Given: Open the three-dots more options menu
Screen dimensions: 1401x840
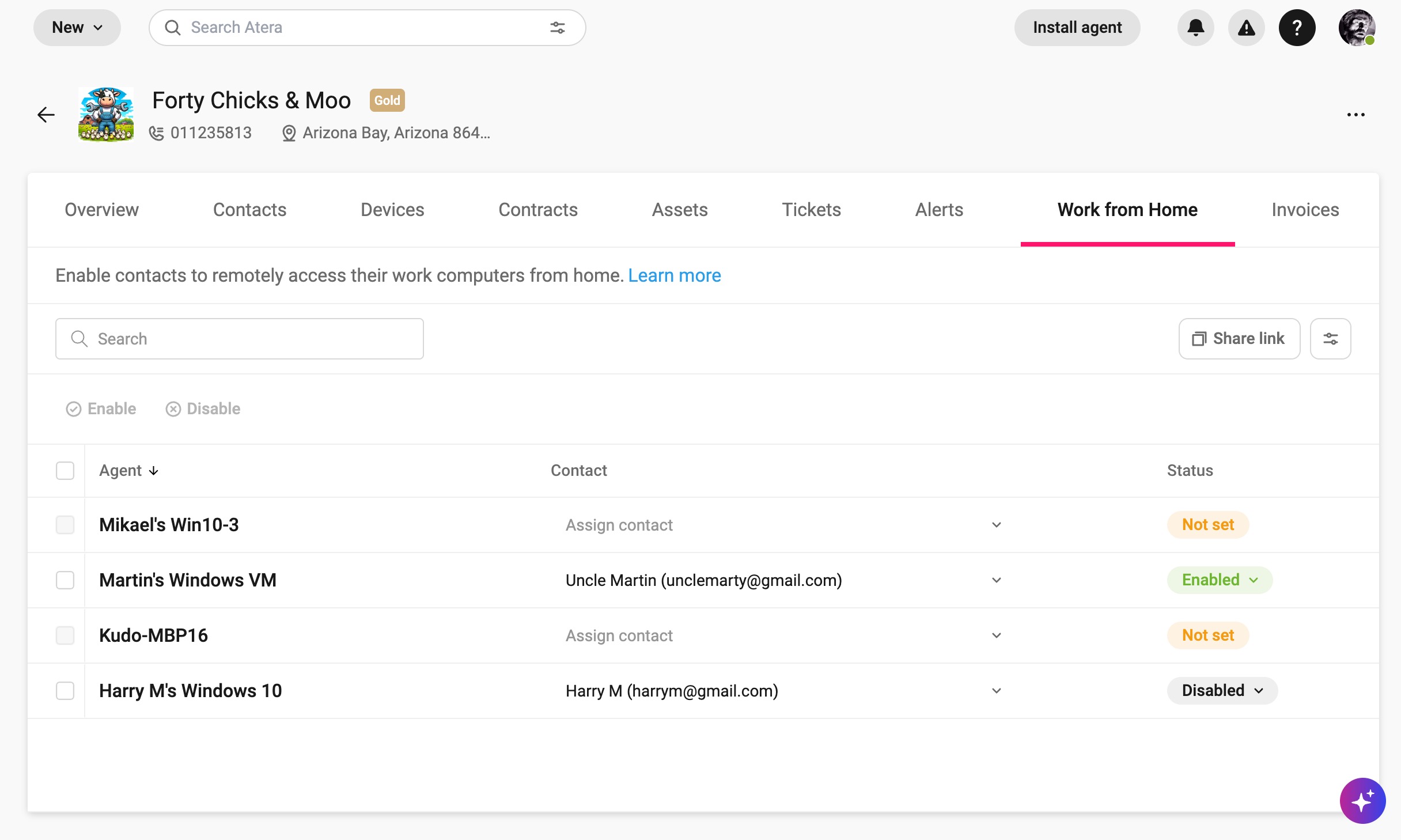Looking at the screenshot, I should 1356,115.
